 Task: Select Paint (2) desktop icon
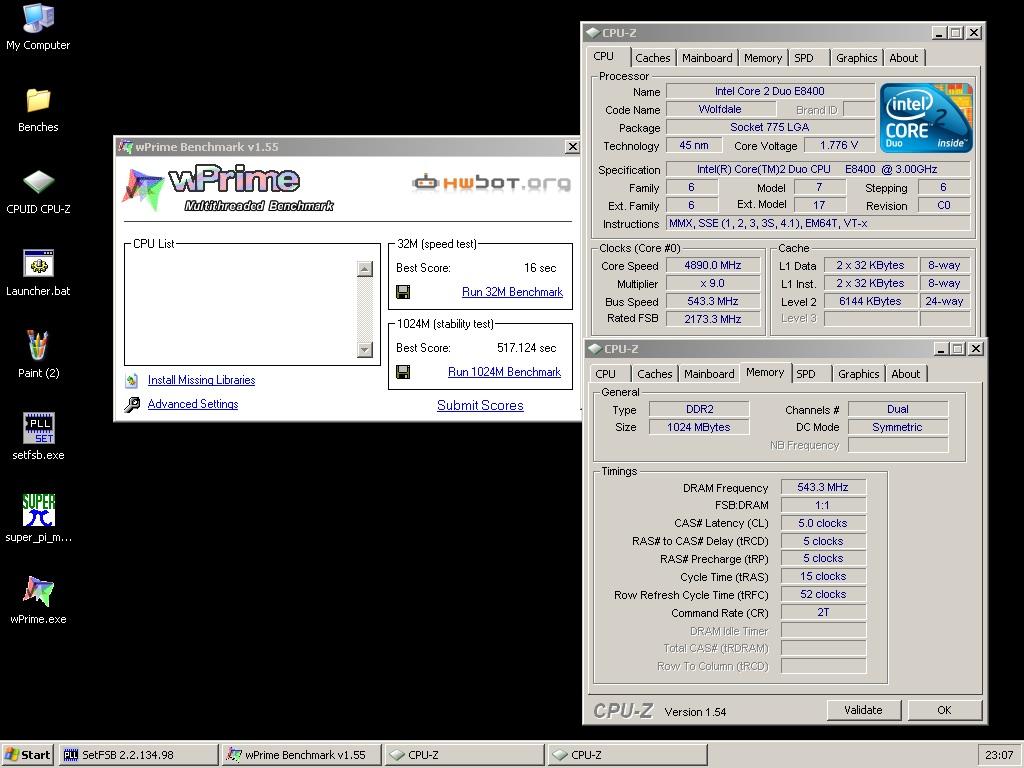tap(38, 355)
